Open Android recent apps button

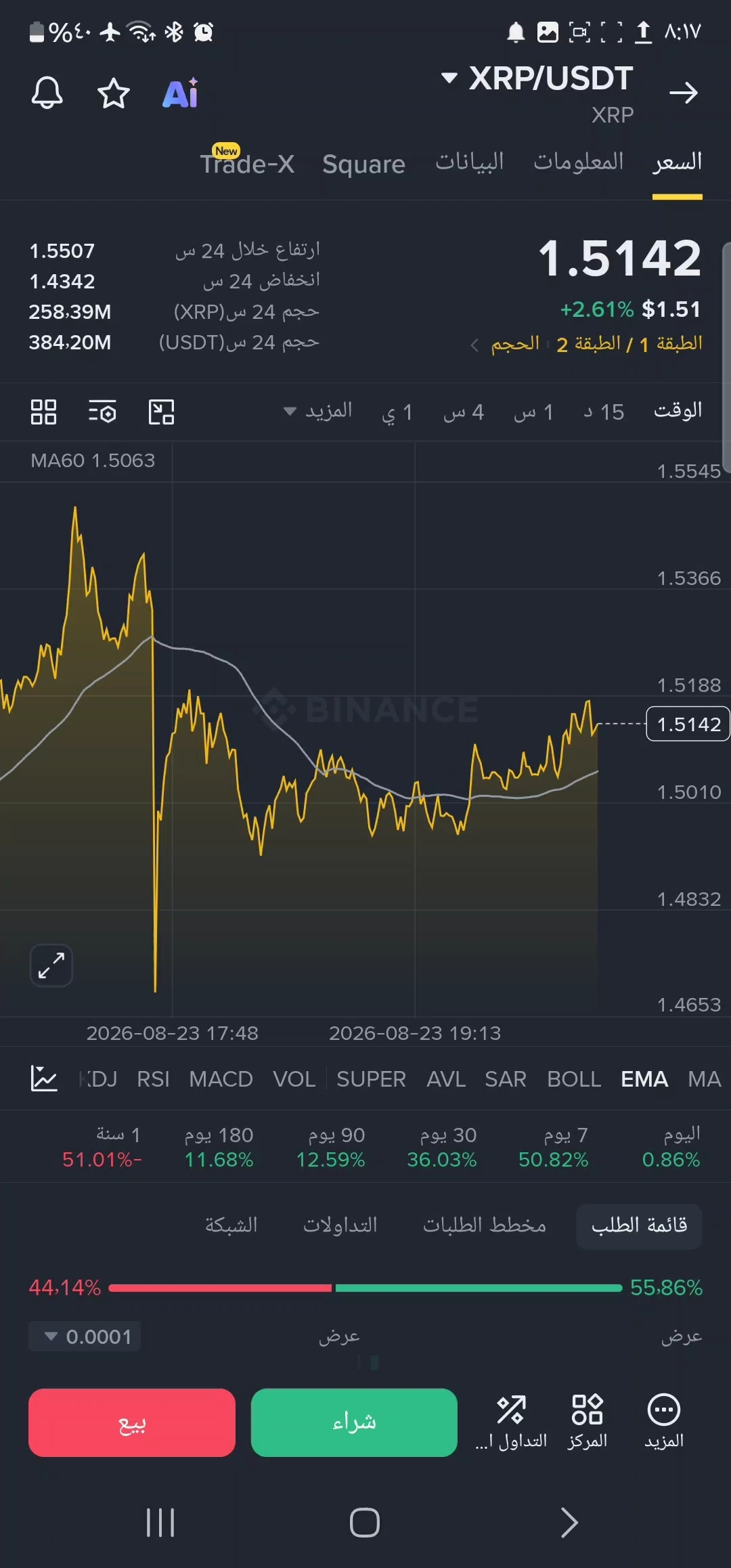coord(160,1523)
